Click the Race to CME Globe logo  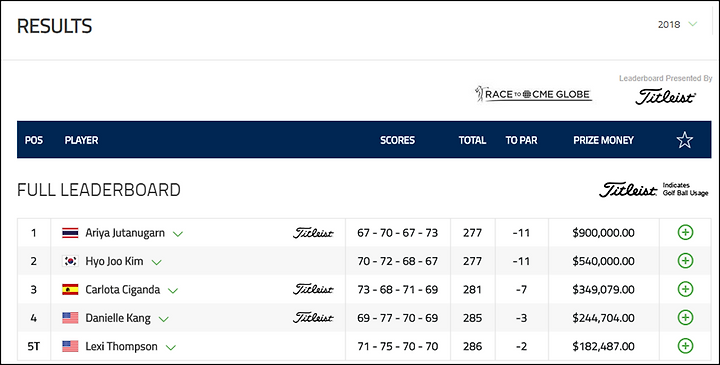533,94
